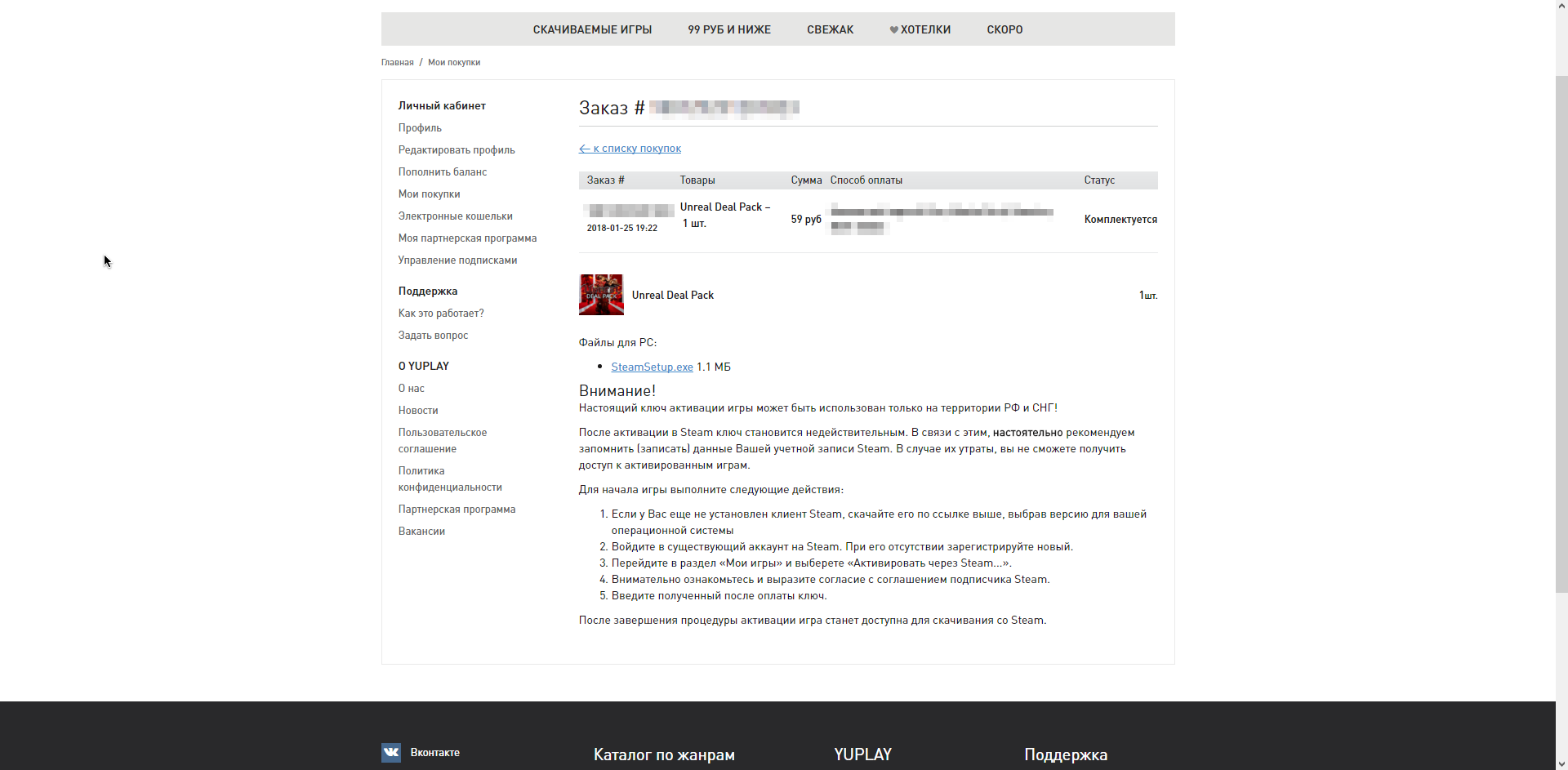The height and width of the screenshot is (770, 1568).
Task: Click 1шт. quantity beside product
Action: click(1148, 295)
